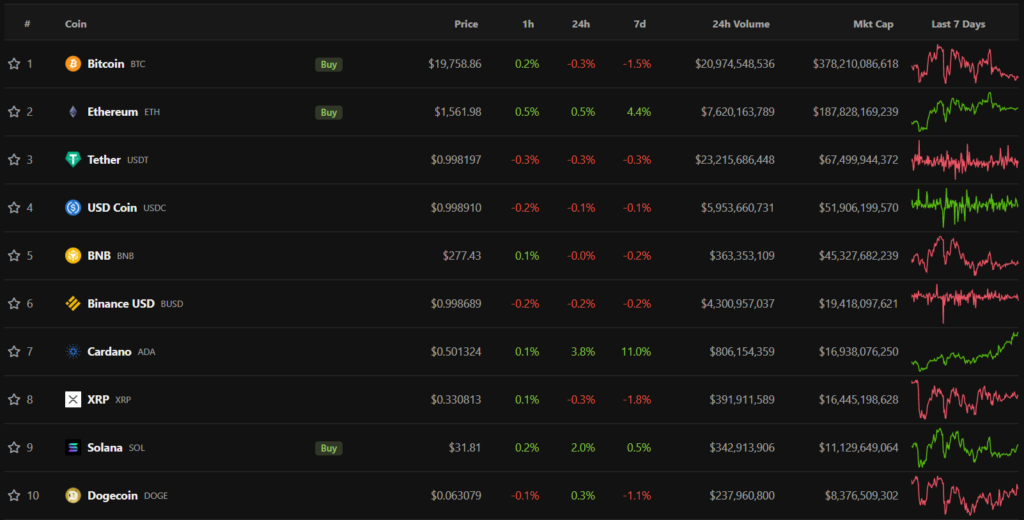Click the Ethereum diamond logo icon
This screenshot has height=520, width=1024.
click(x=73, y=112)
